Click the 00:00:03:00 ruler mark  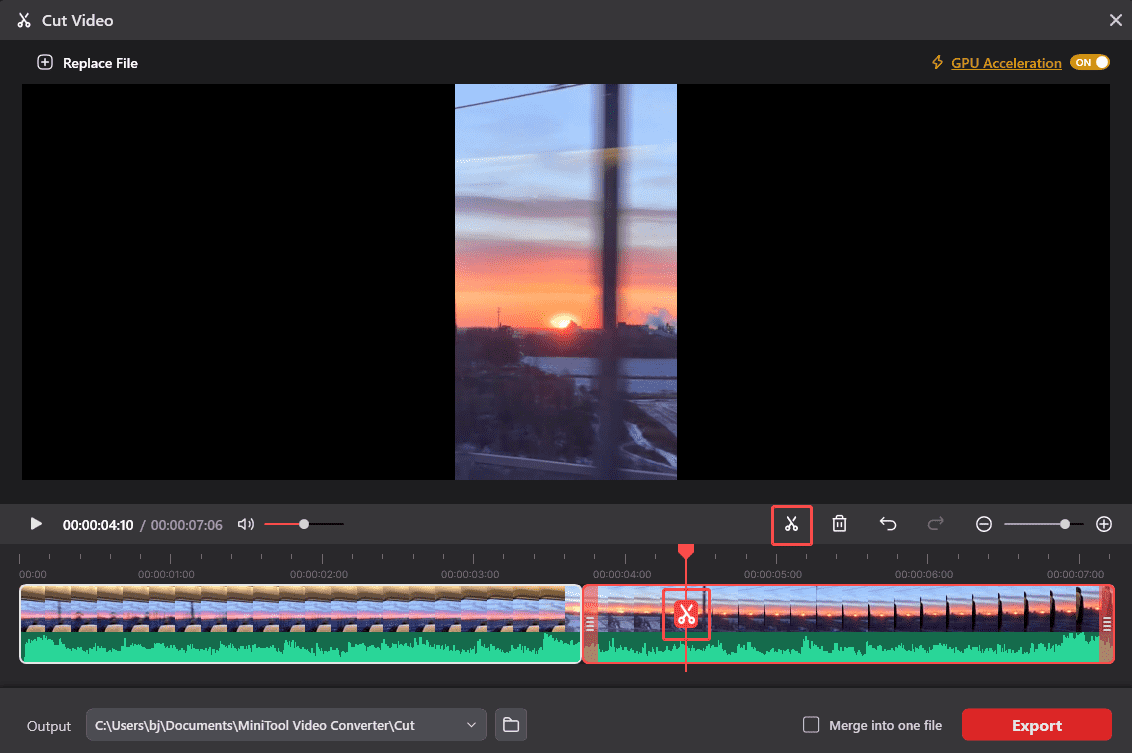tap(470, 575)
